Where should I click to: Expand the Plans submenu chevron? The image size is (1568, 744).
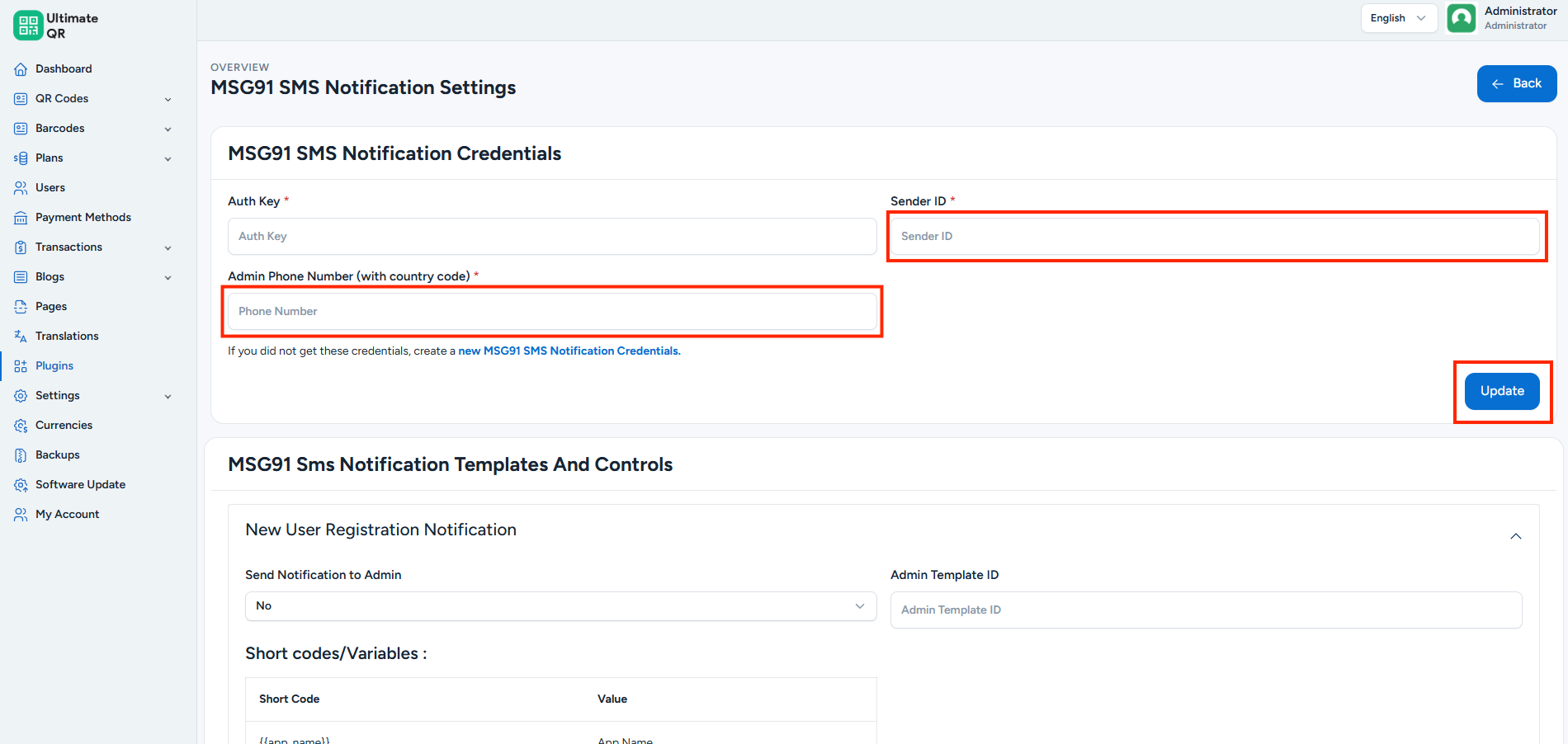pyautogui.click(x=168, y=159)
